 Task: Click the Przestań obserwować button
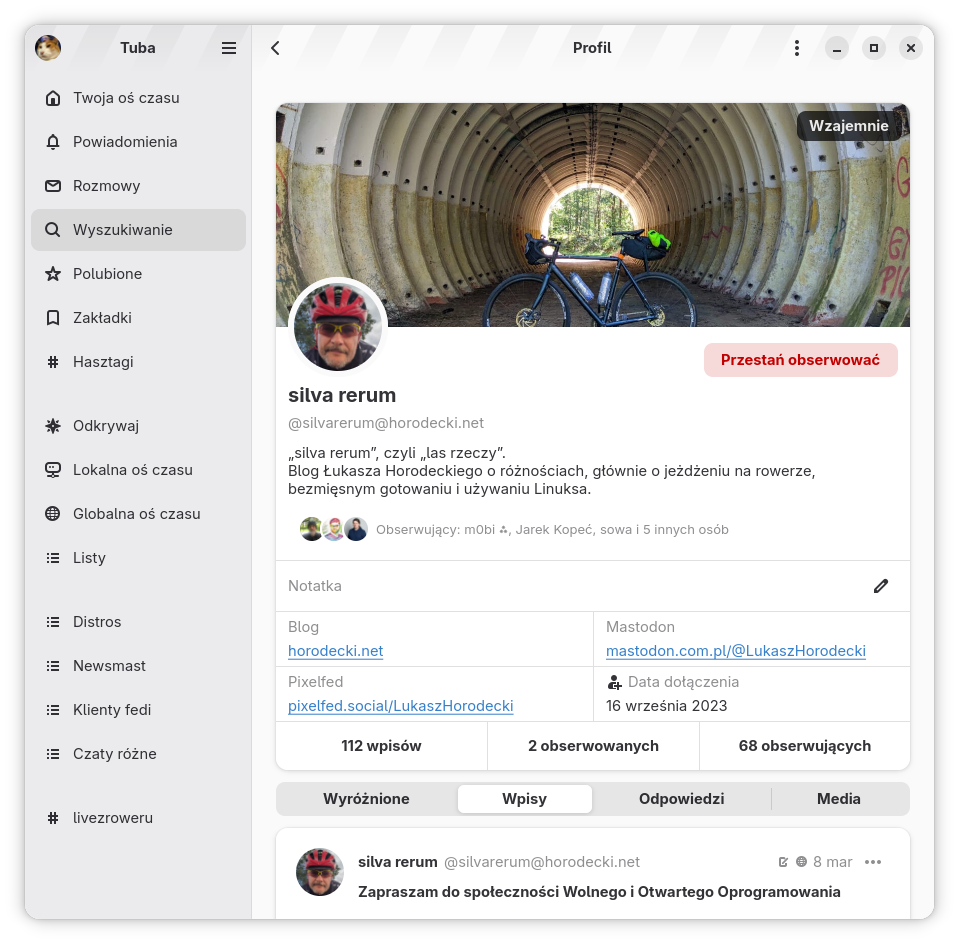click(800, 360)
